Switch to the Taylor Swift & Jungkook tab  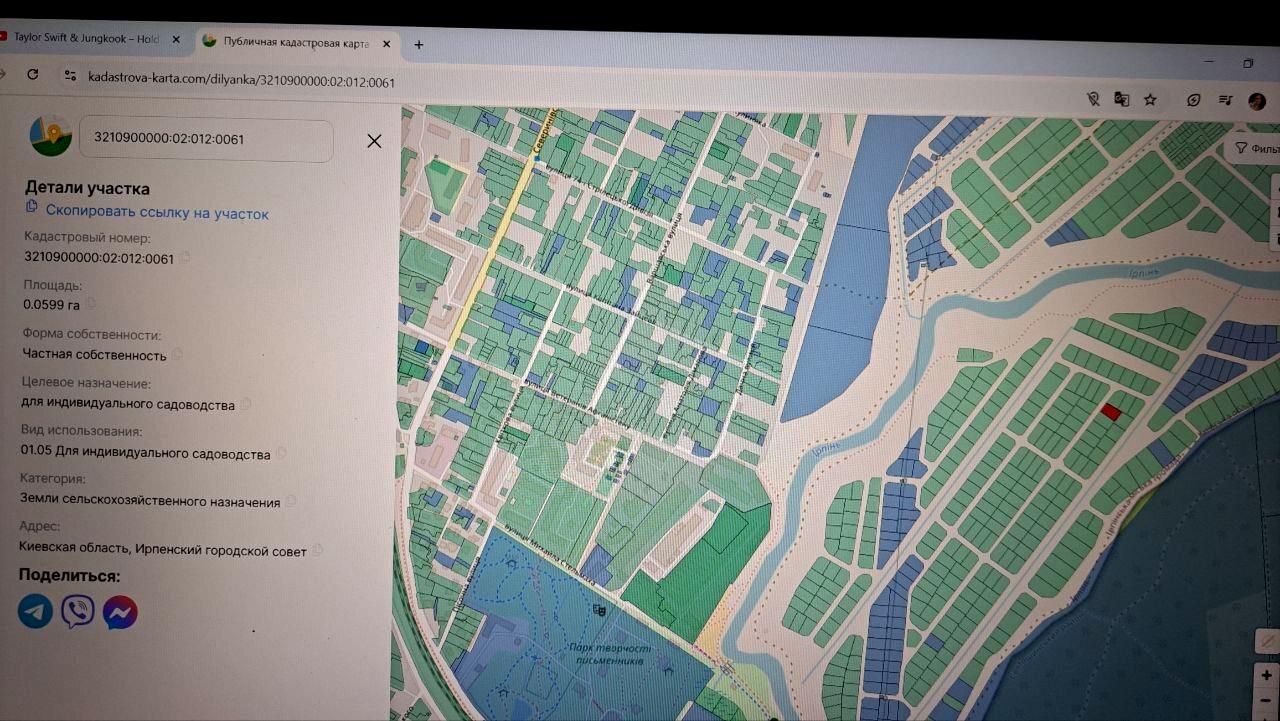[x=85, y=39]
